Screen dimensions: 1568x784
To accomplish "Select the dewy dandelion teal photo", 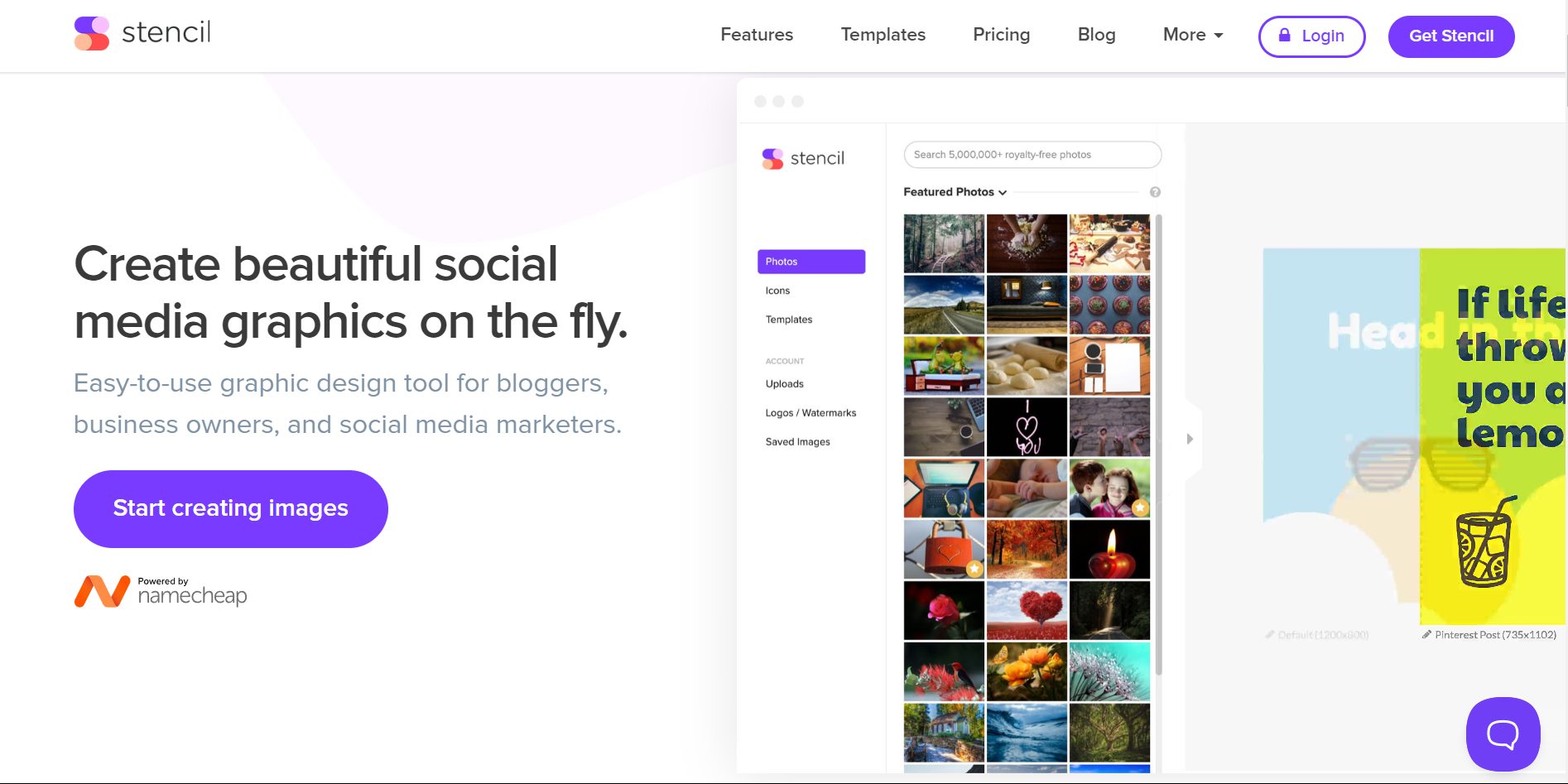I will point(1109,672).
